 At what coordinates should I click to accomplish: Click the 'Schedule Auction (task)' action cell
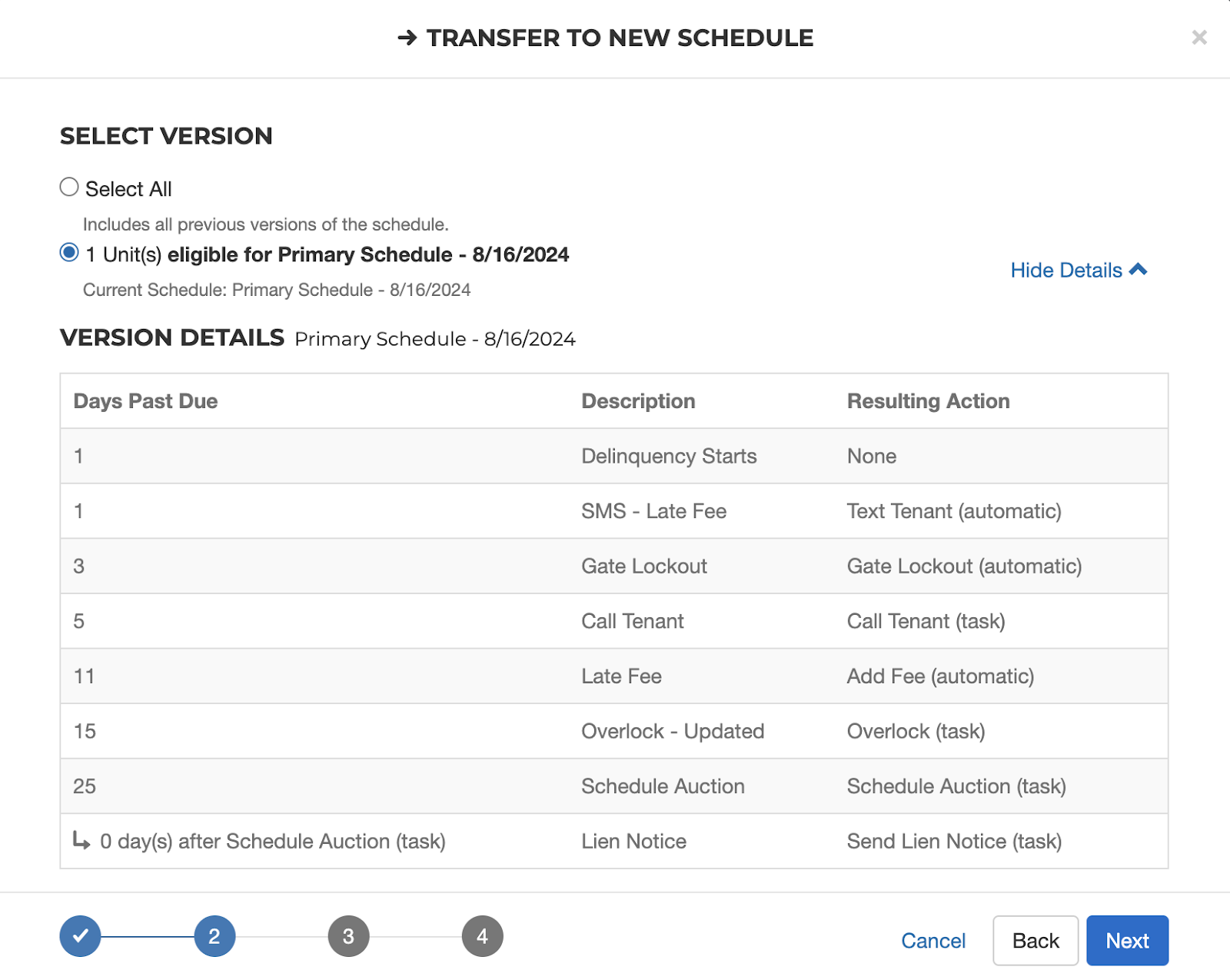point(956,786)
